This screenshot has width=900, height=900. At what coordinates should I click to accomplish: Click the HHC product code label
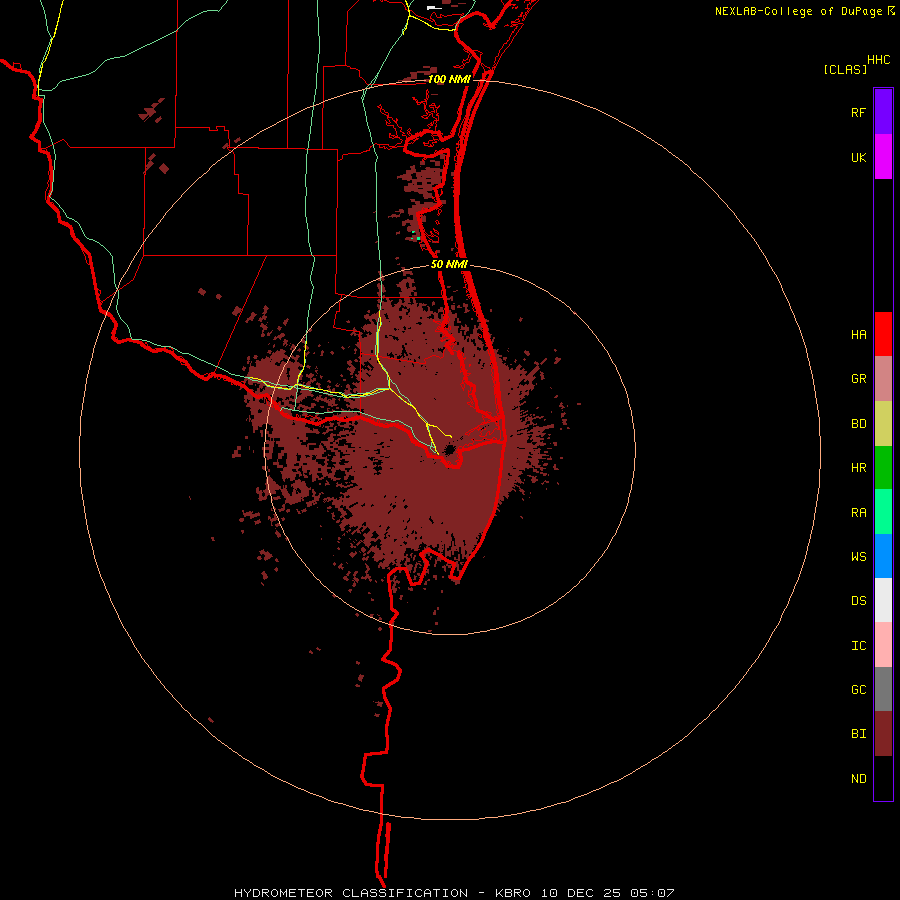point(878,60)
